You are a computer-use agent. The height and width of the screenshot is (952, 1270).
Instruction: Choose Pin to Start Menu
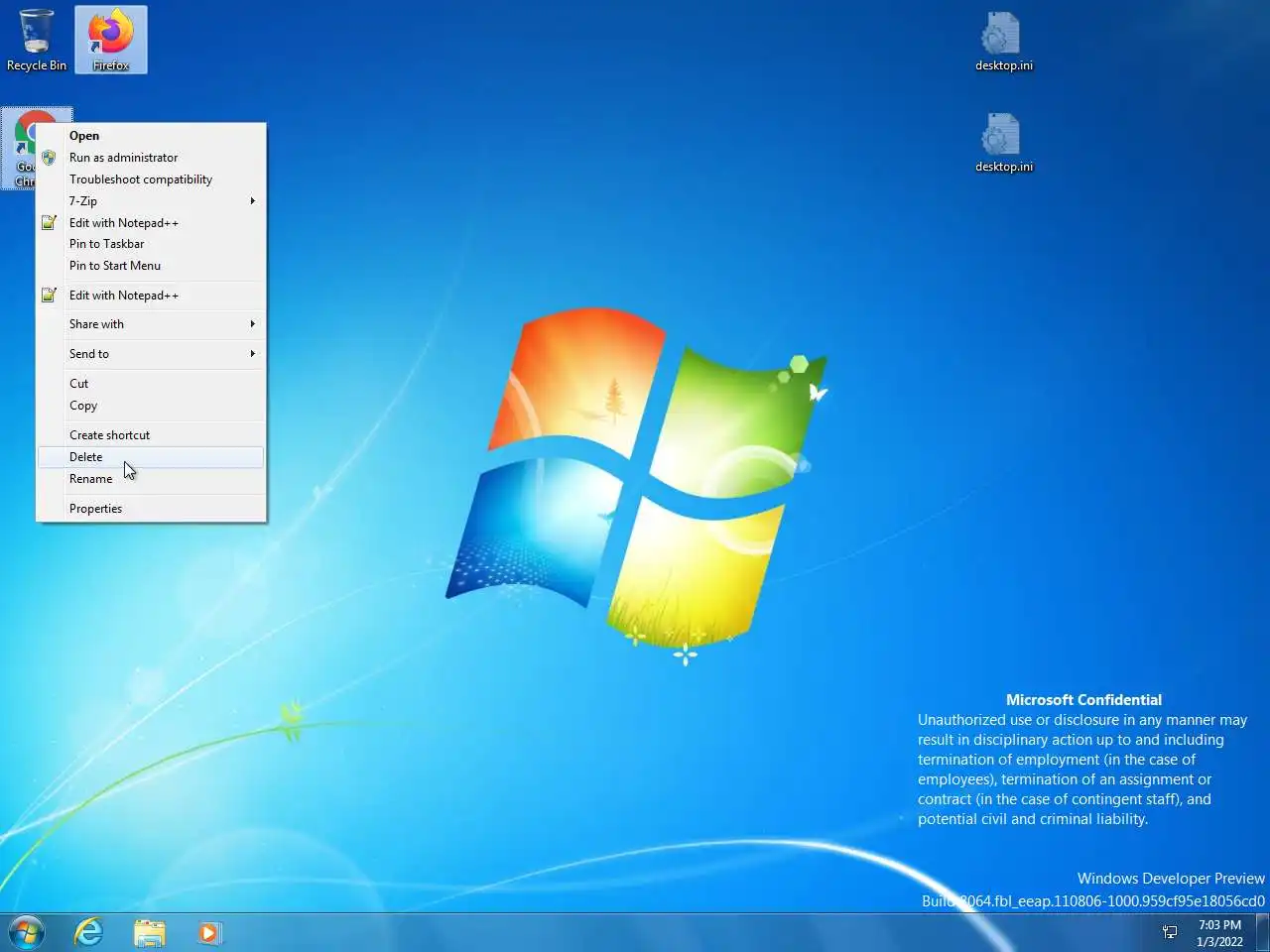(151, 266)
